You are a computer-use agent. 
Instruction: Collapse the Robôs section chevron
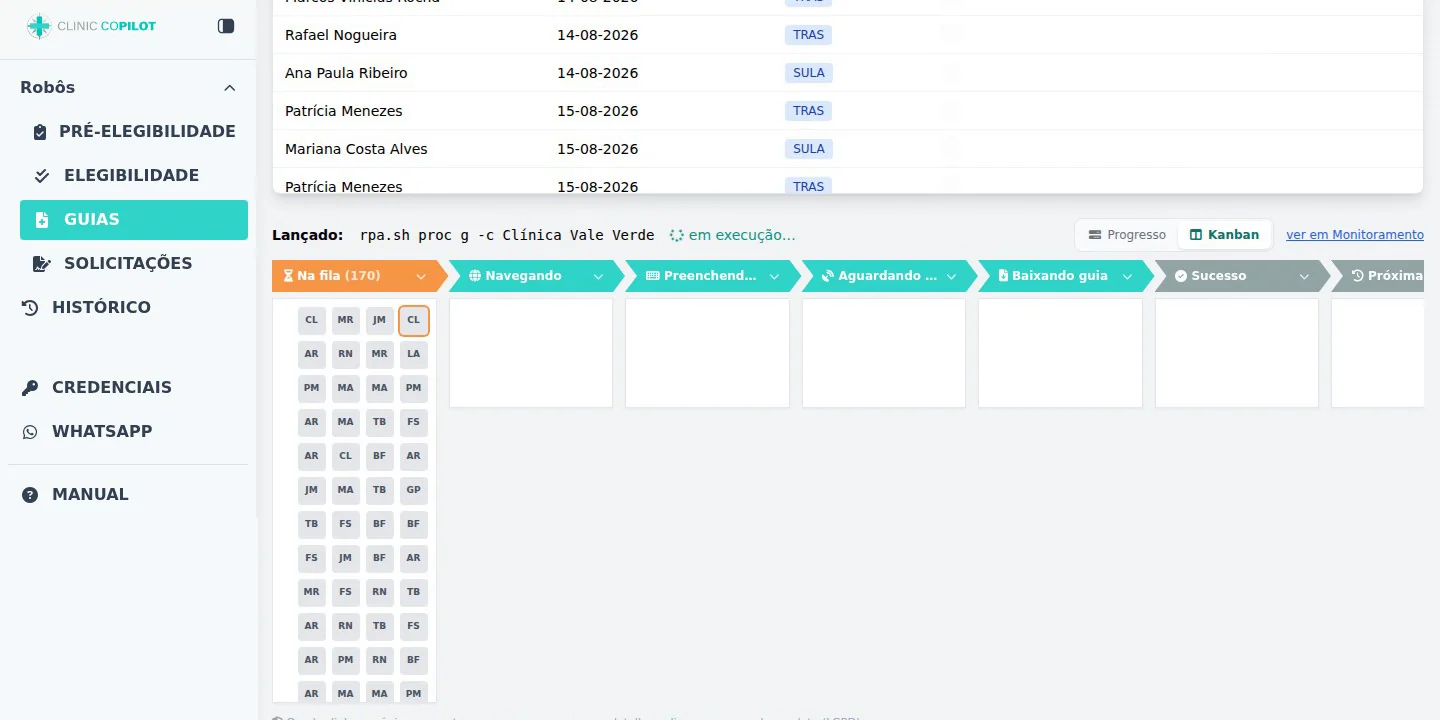coord(230,88)
